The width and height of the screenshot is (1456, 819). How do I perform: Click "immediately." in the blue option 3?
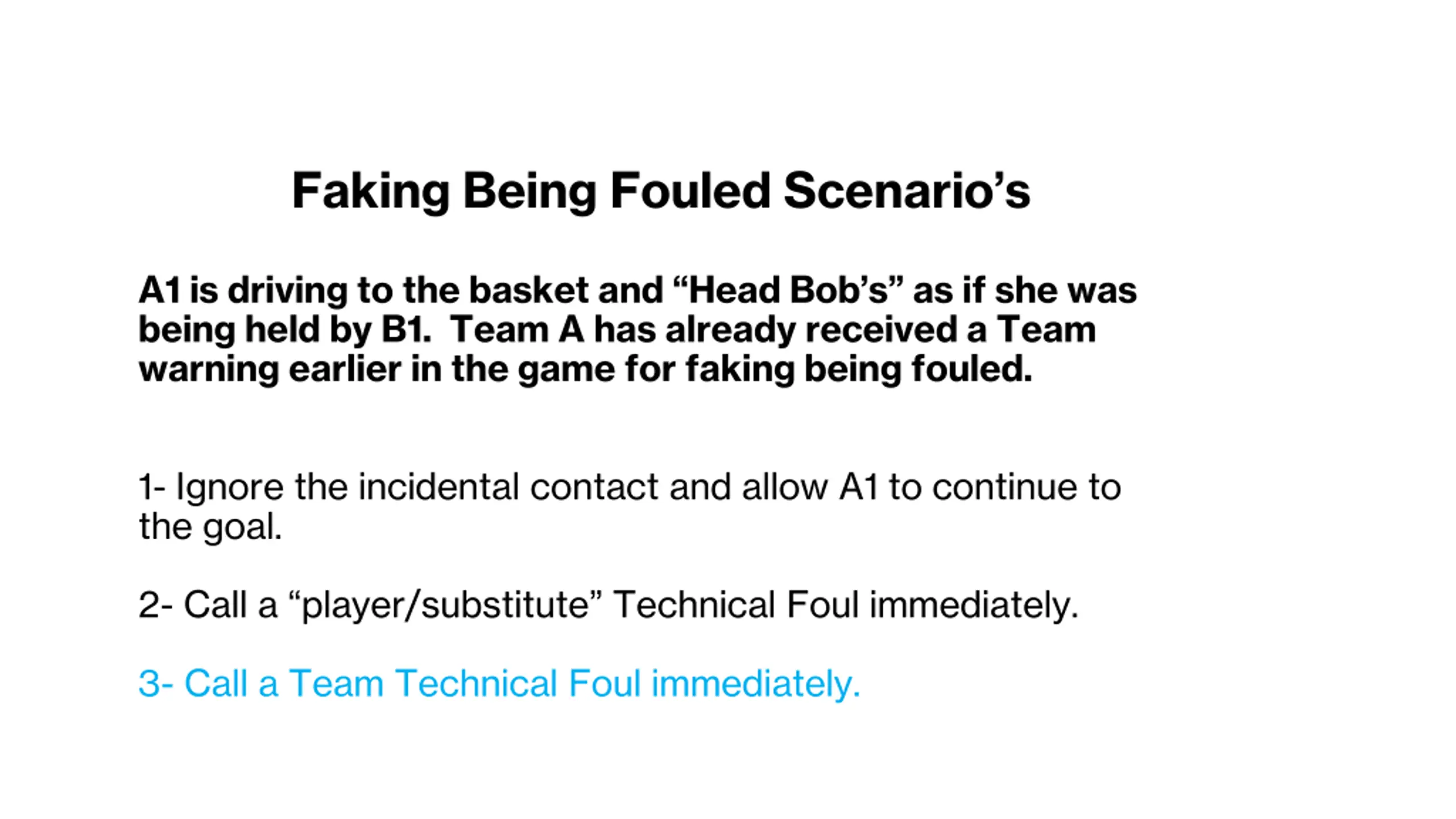click(x=756, y=683)
